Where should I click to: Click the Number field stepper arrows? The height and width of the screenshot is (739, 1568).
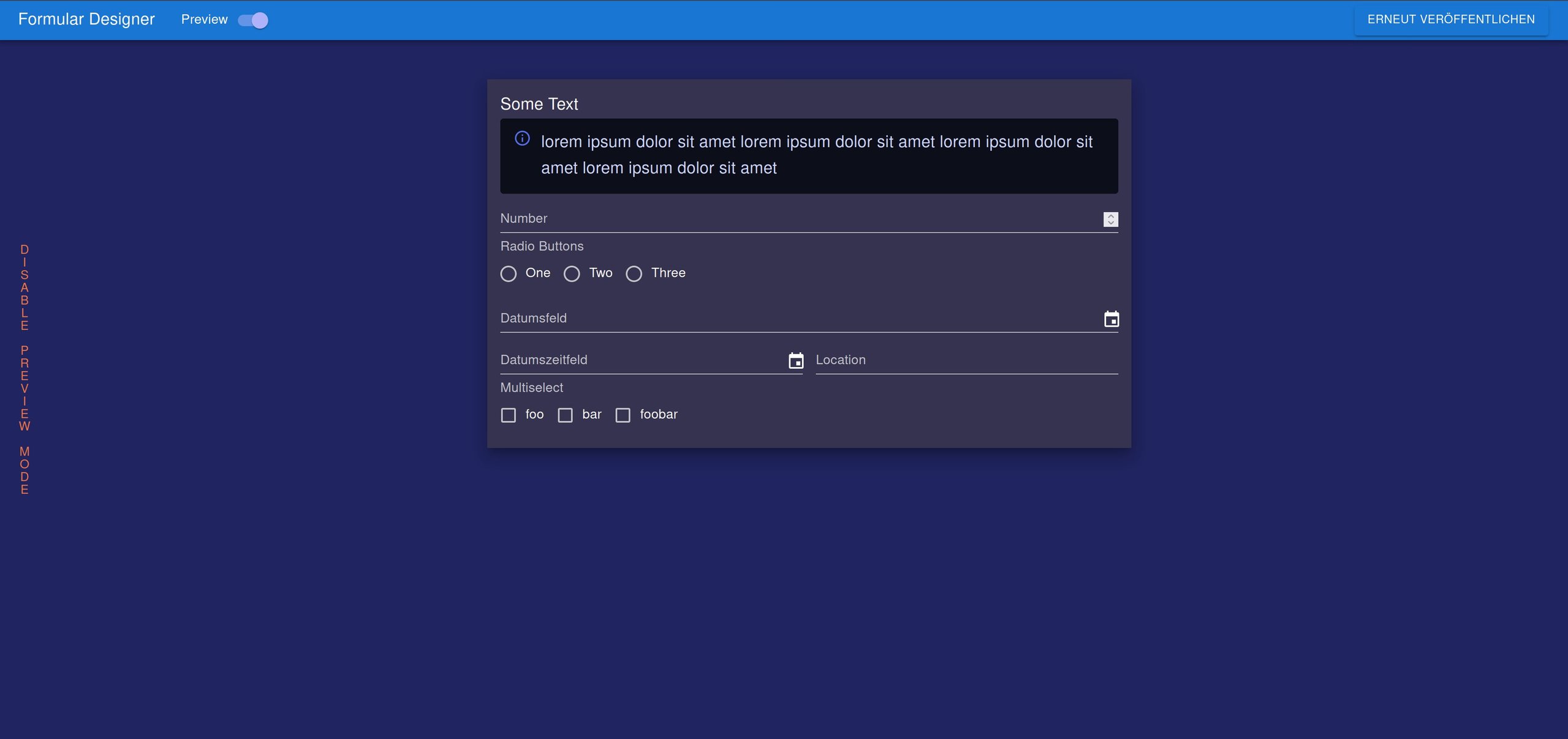tap(1110, 219)
